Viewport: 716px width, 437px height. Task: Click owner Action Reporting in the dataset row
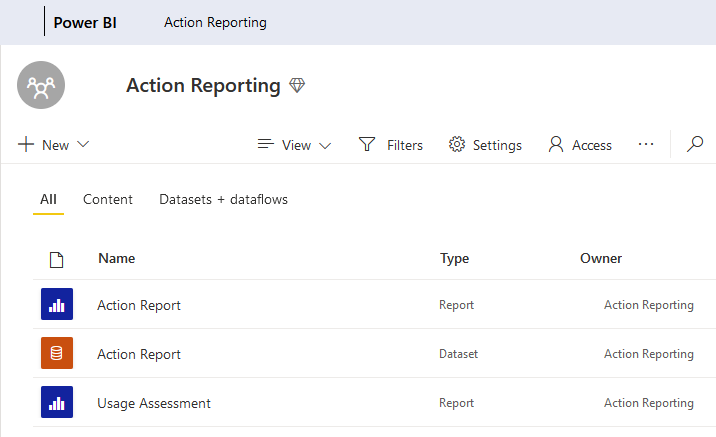pos(649,354)
